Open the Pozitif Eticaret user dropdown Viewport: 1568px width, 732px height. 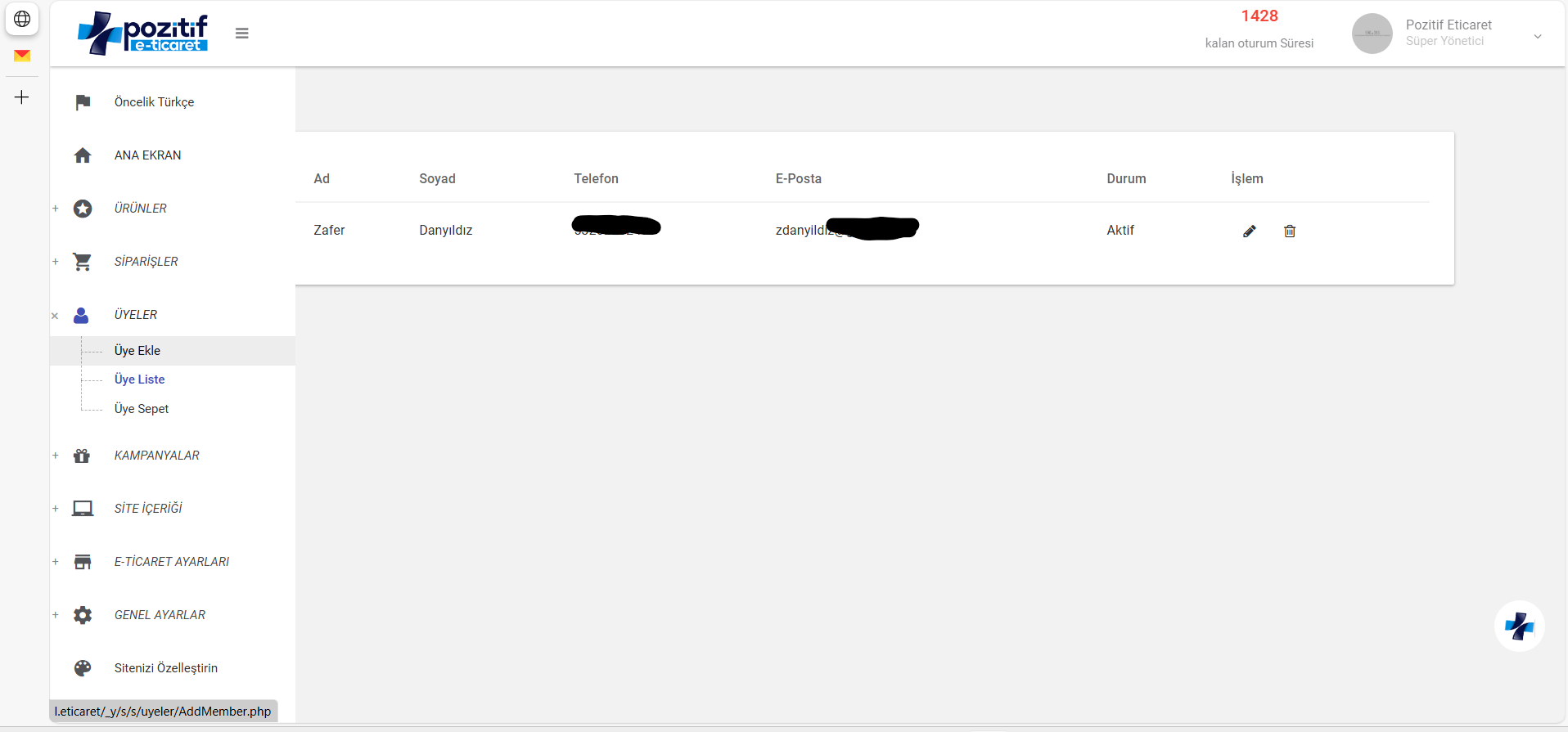tap(1537, 36)
